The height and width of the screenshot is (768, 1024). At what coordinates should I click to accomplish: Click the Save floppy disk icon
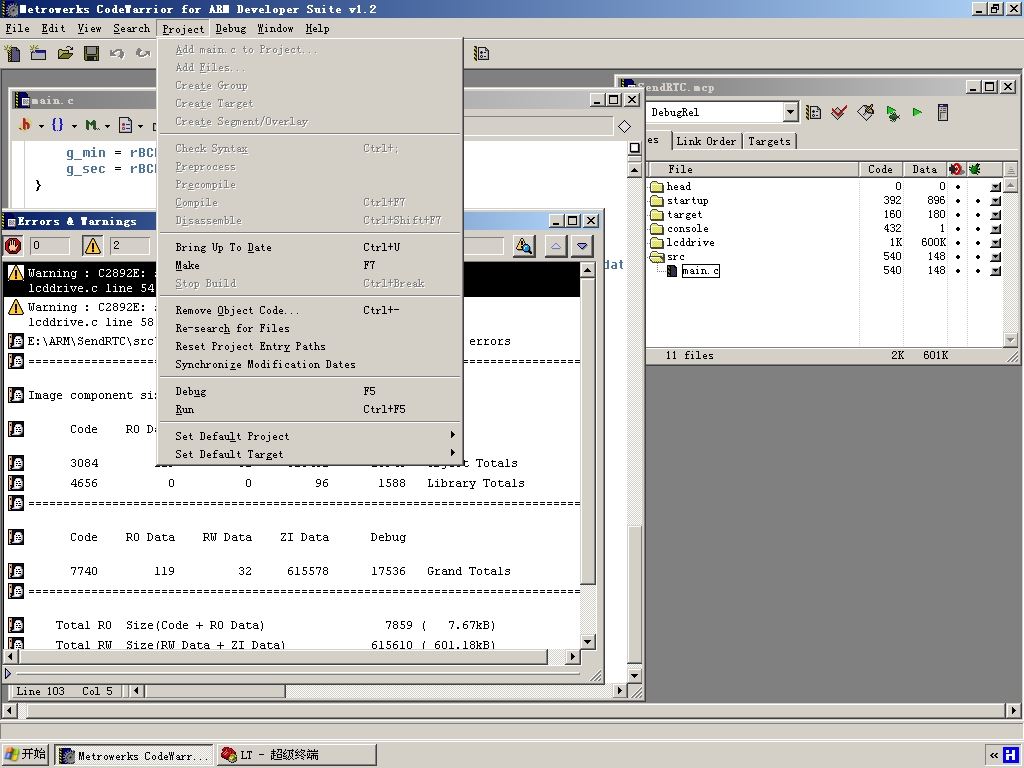(91, 53)
